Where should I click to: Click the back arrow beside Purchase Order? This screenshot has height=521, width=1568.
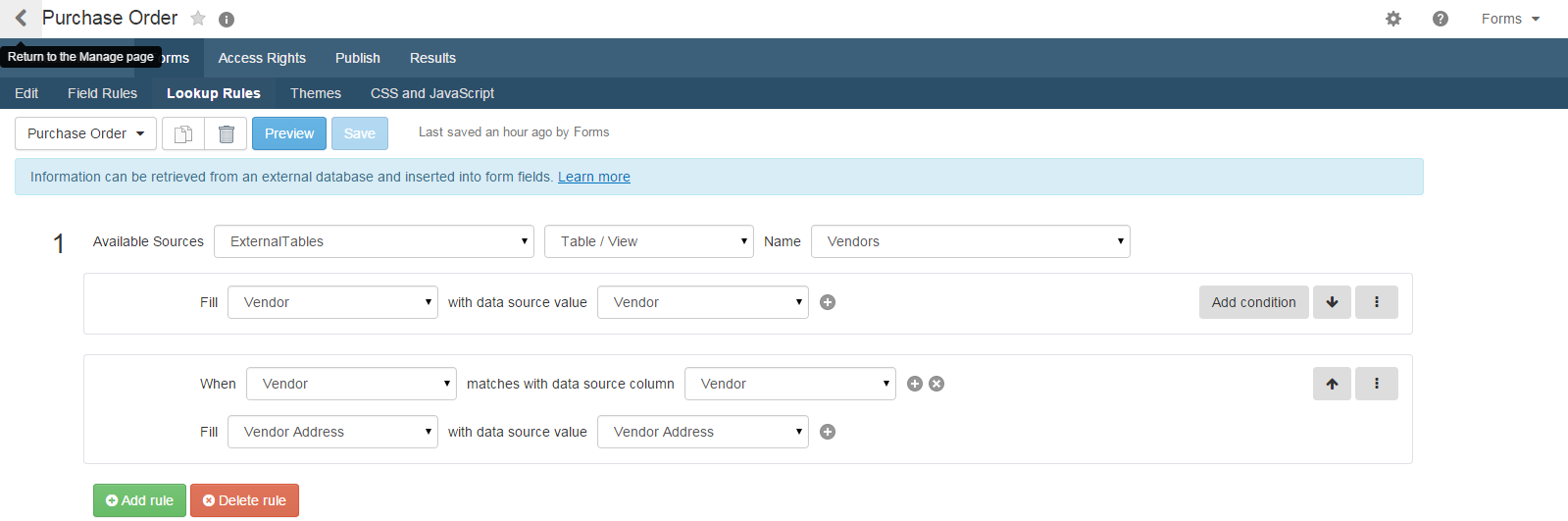pos(21,18)
